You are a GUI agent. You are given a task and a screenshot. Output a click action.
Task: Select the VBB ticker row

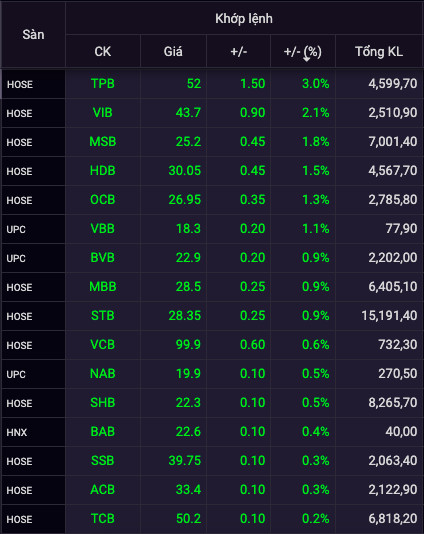(213, 229)
